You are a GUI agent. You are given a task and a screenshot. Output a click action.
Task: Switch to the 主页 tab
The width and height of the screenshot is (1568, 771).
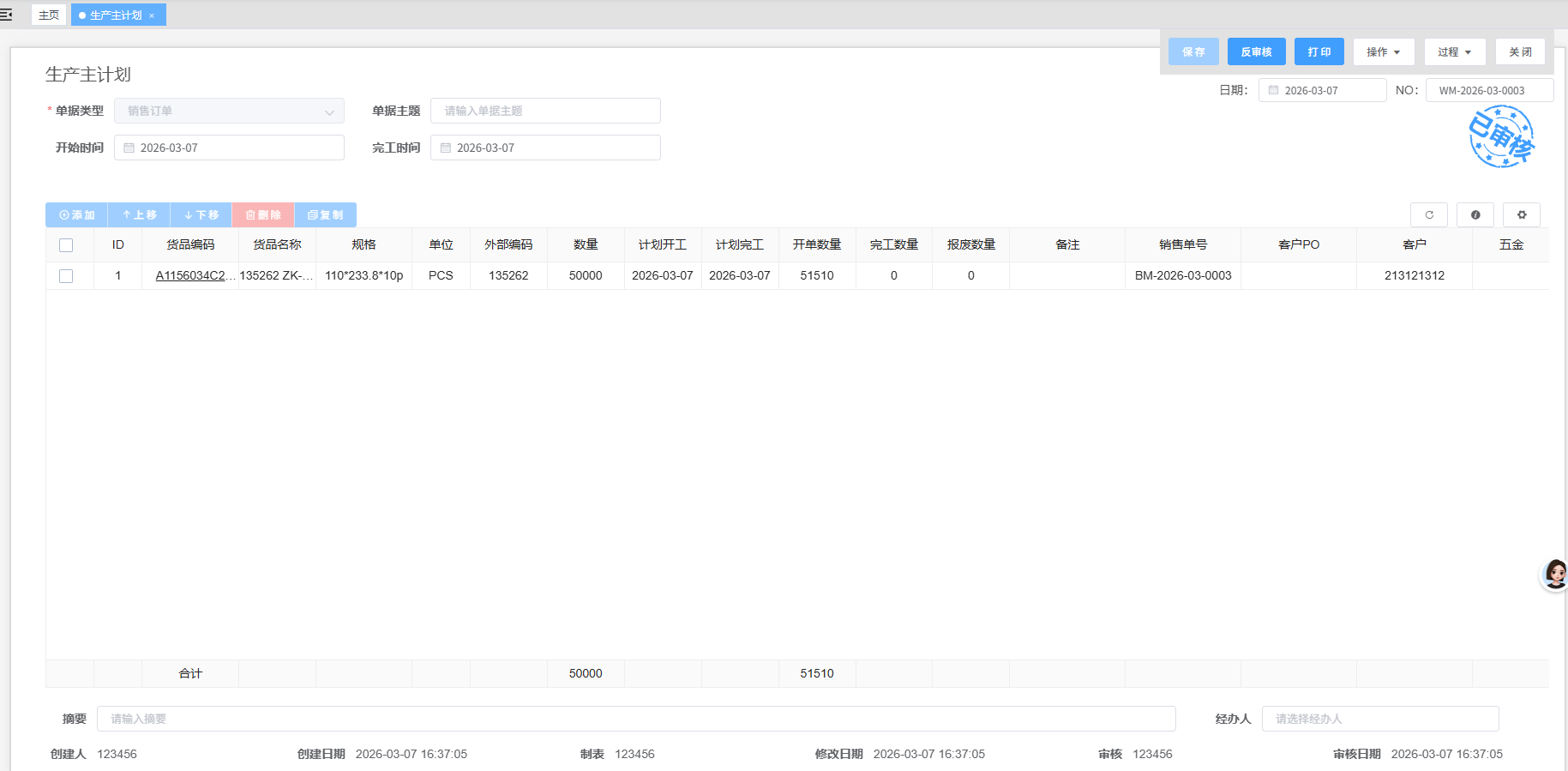click(x=49, y=15)
